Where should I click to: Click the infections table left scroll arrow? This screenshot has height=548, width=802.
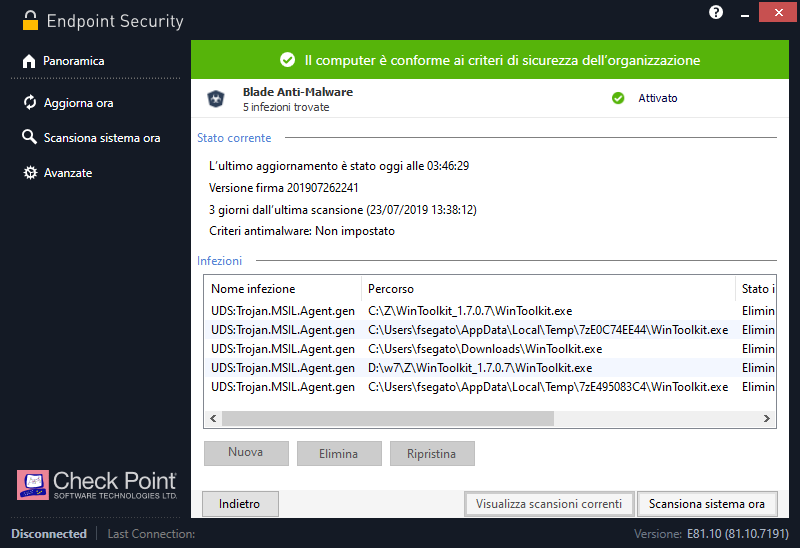point(213,419)
